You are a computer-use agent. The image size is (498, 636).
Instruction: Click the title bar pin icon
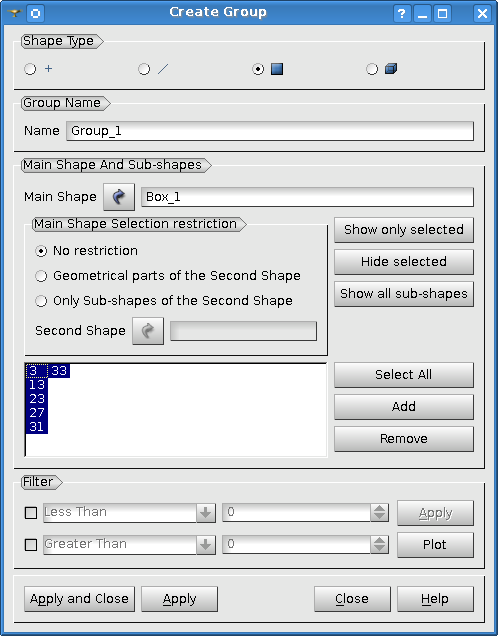pos(14,13)
